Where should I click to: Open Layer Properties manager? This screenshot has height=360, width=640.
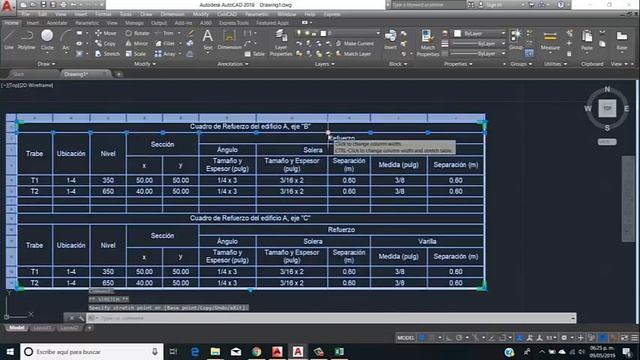pos(281,43)
